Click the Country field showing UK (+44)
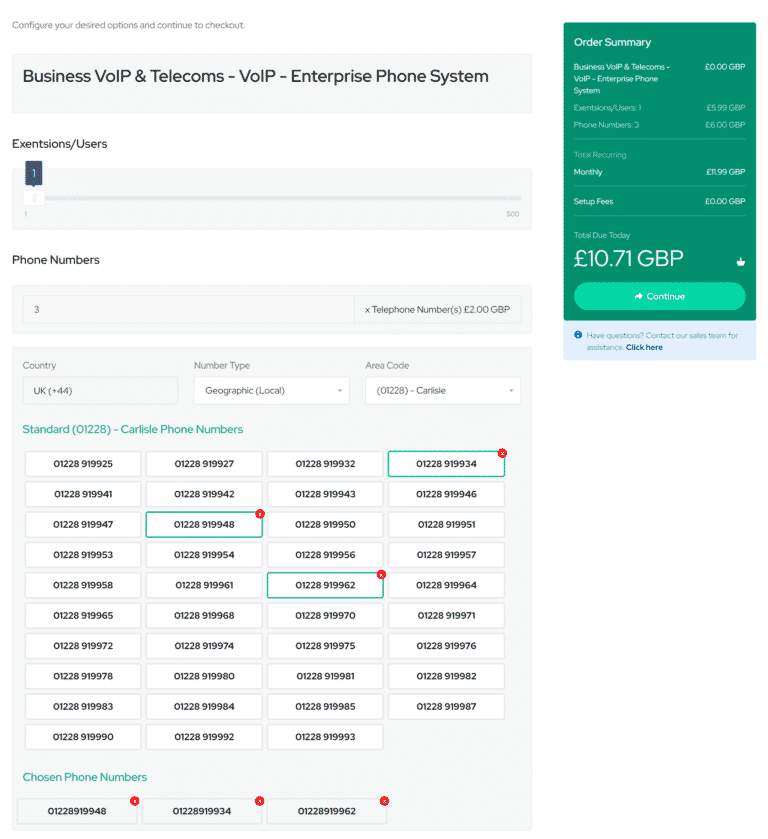Image resolution: width=768 pixels, height=839 pixels. (100, 391)
